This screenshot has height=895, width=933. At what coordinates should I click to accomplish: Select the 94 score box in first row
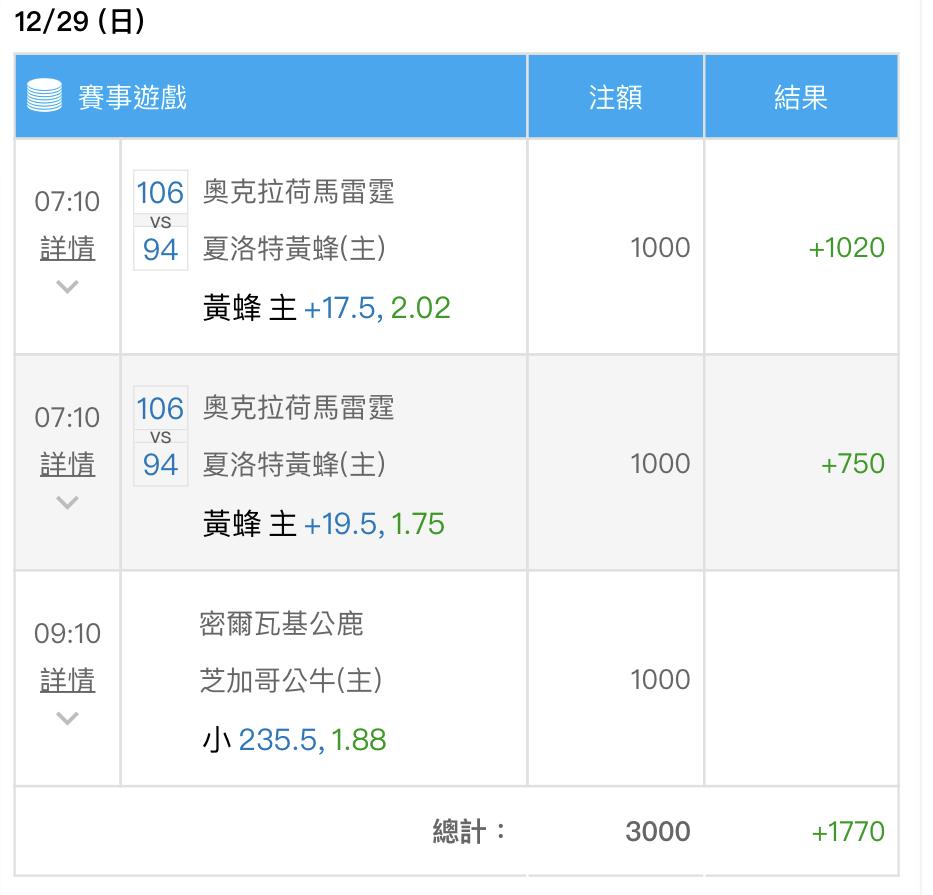(160, 249)
